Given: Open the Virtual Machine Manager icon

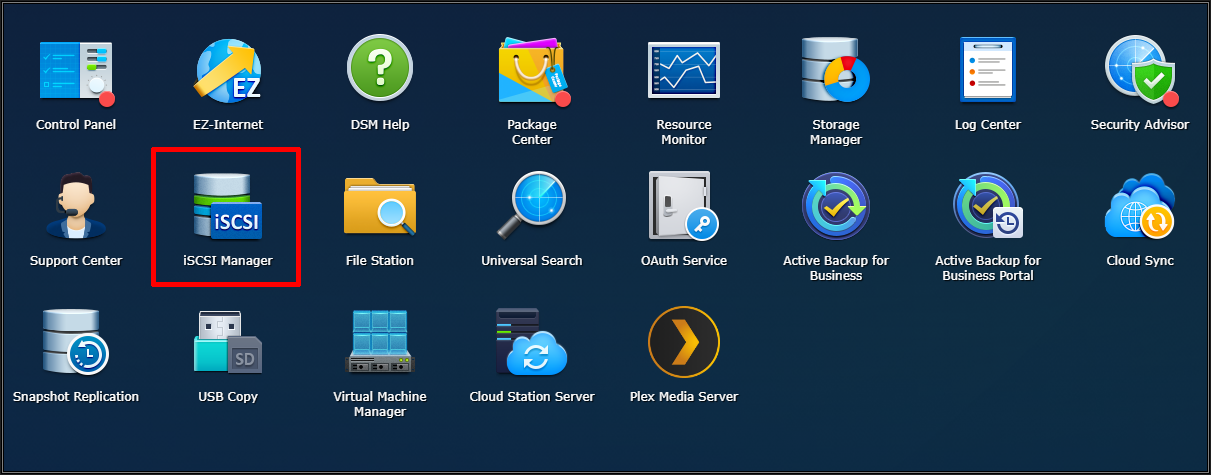Looking at the screenshot, I should [380, 341].
